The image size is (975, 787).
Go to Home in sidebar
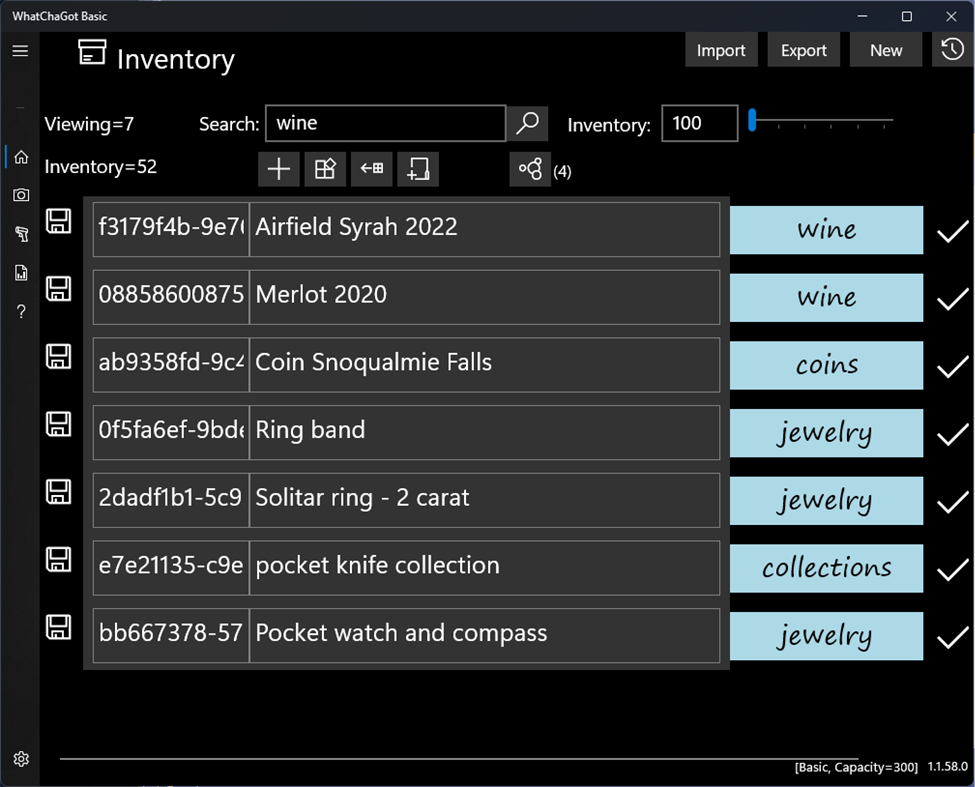click(21, 157)
